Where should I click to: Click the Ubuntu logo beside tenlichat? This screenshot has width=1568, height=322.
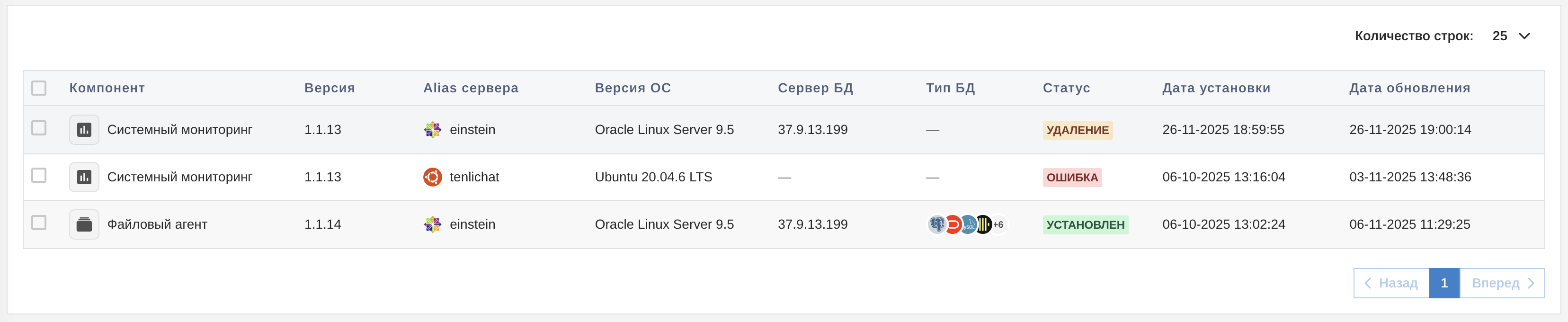[x=432, y=177]
